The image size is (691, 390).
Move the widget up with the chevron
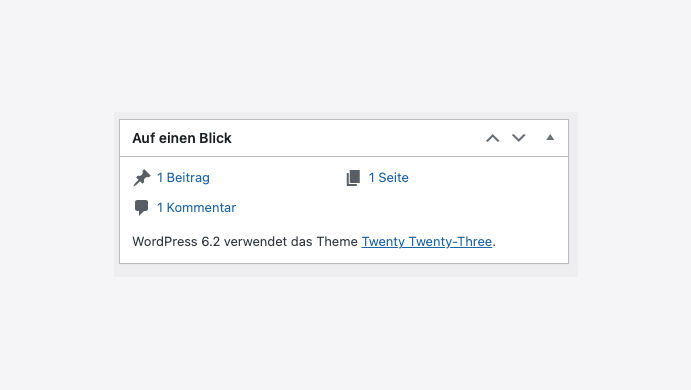pyautogui.click(x=493, y=138)
